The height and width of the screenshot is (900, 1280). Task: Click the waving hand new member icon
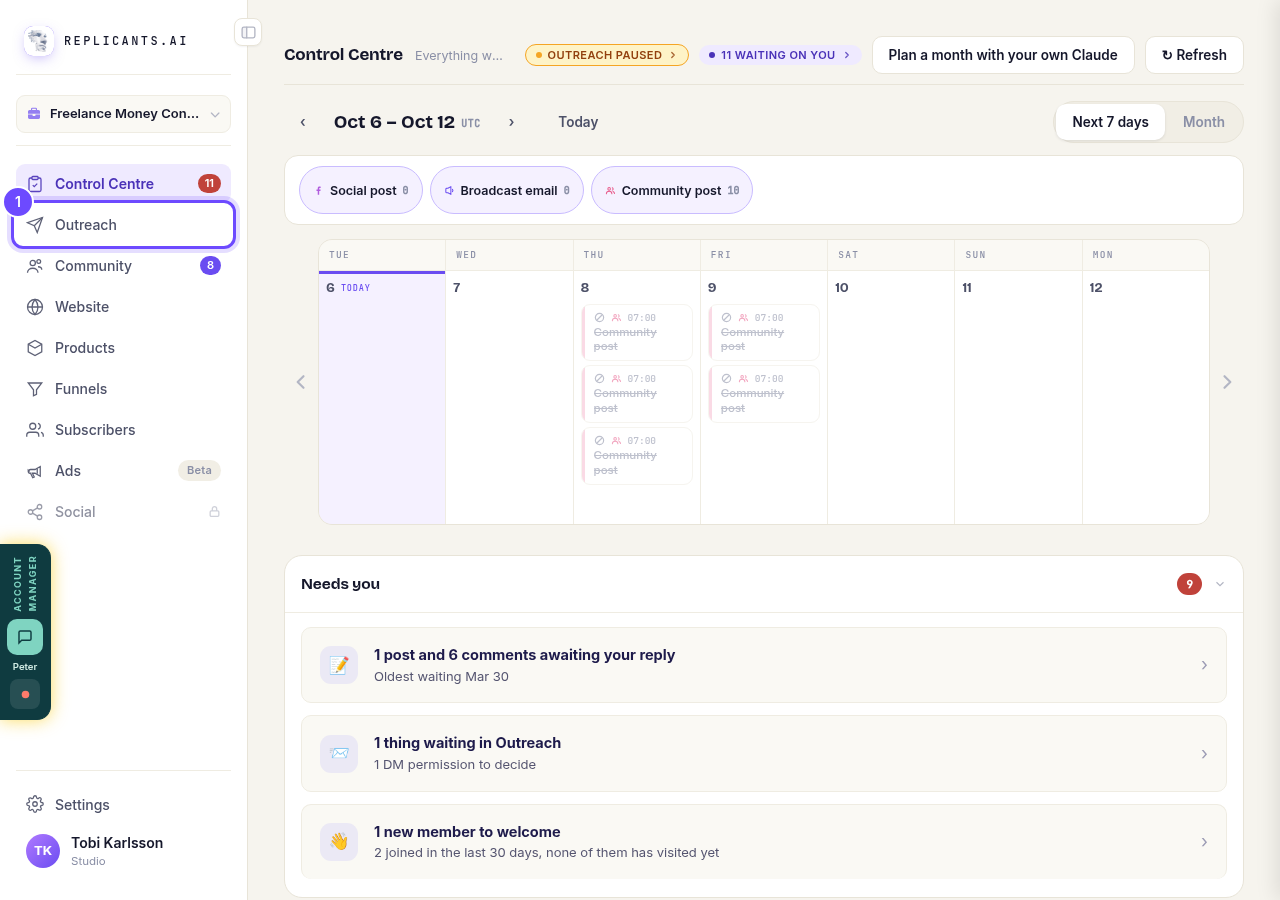339,842
